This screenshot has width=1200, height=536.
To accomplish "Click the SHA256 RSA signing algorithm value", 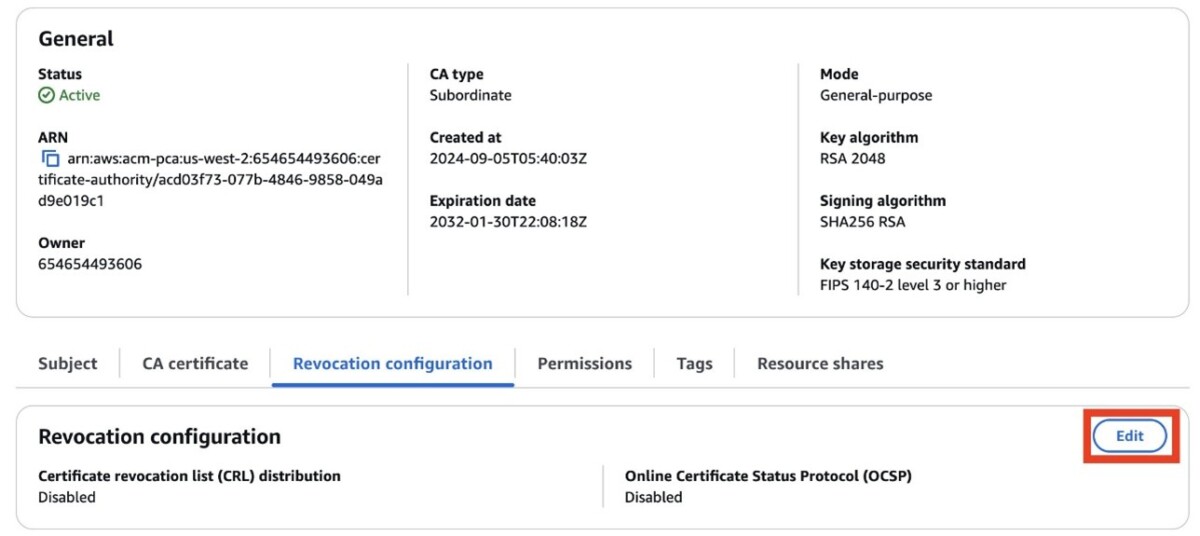I will pyautogui.click(x=862, y=222).
